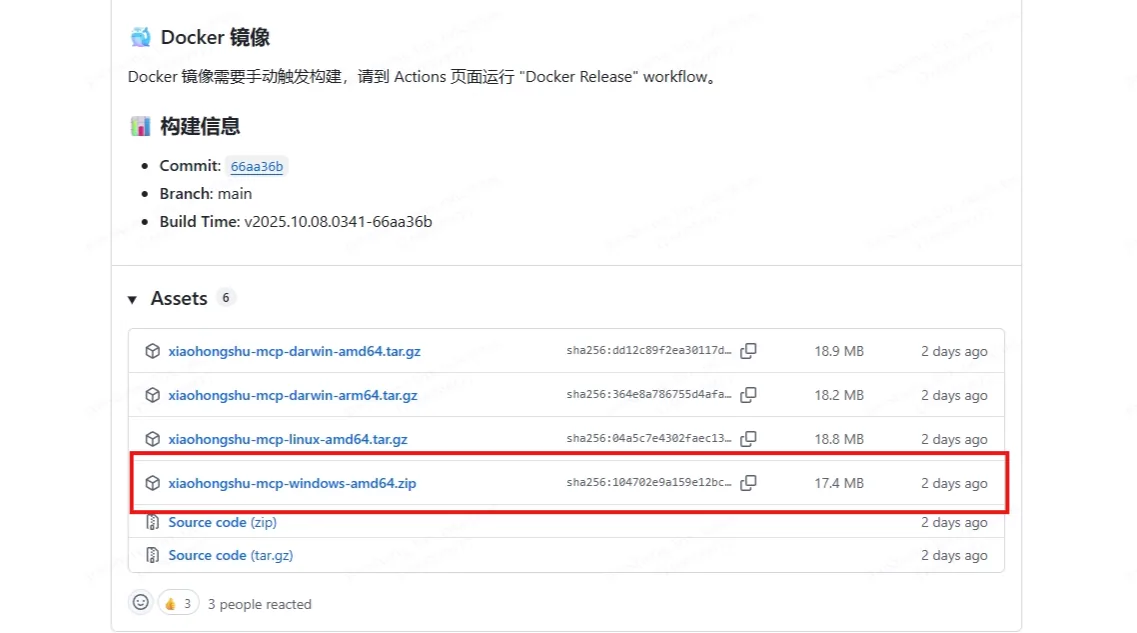Click package icon beside darwin-arm64 asset
The height and width of the screenshot is (633, 1137).
[152, 395]
